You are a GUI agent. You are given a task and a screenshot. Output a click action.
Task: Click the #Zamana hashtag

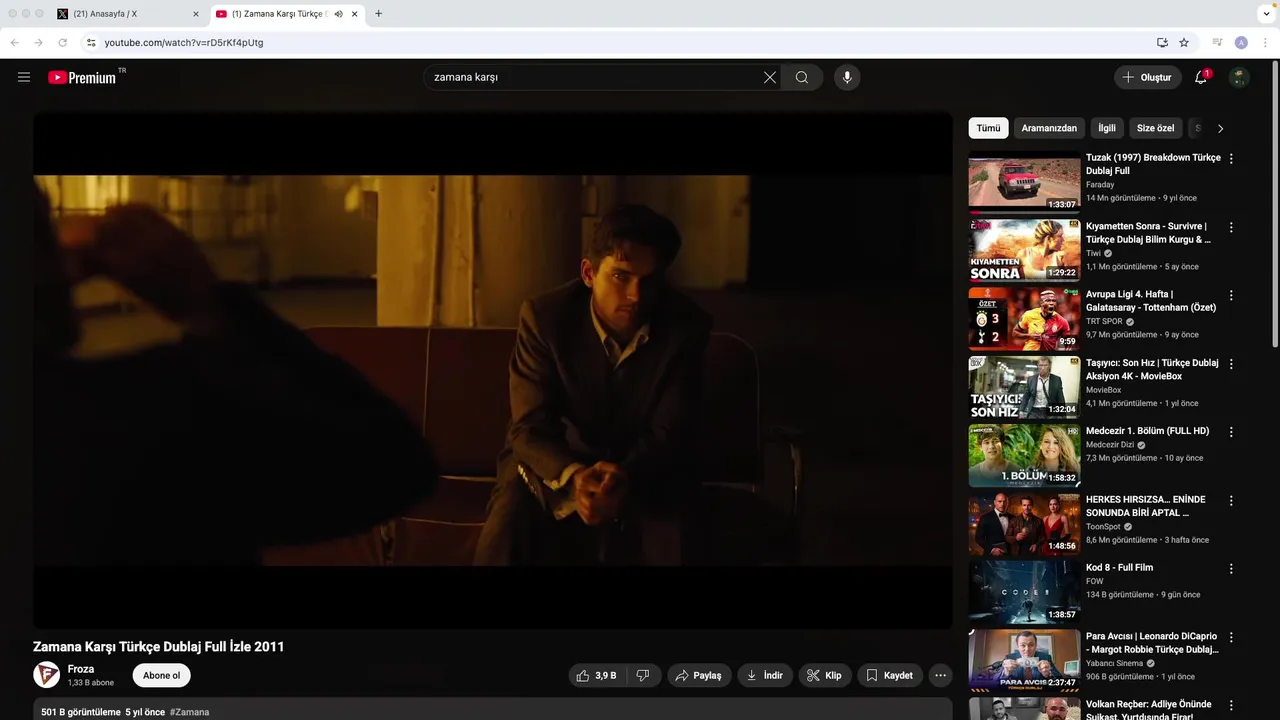[x=189, y=712]
